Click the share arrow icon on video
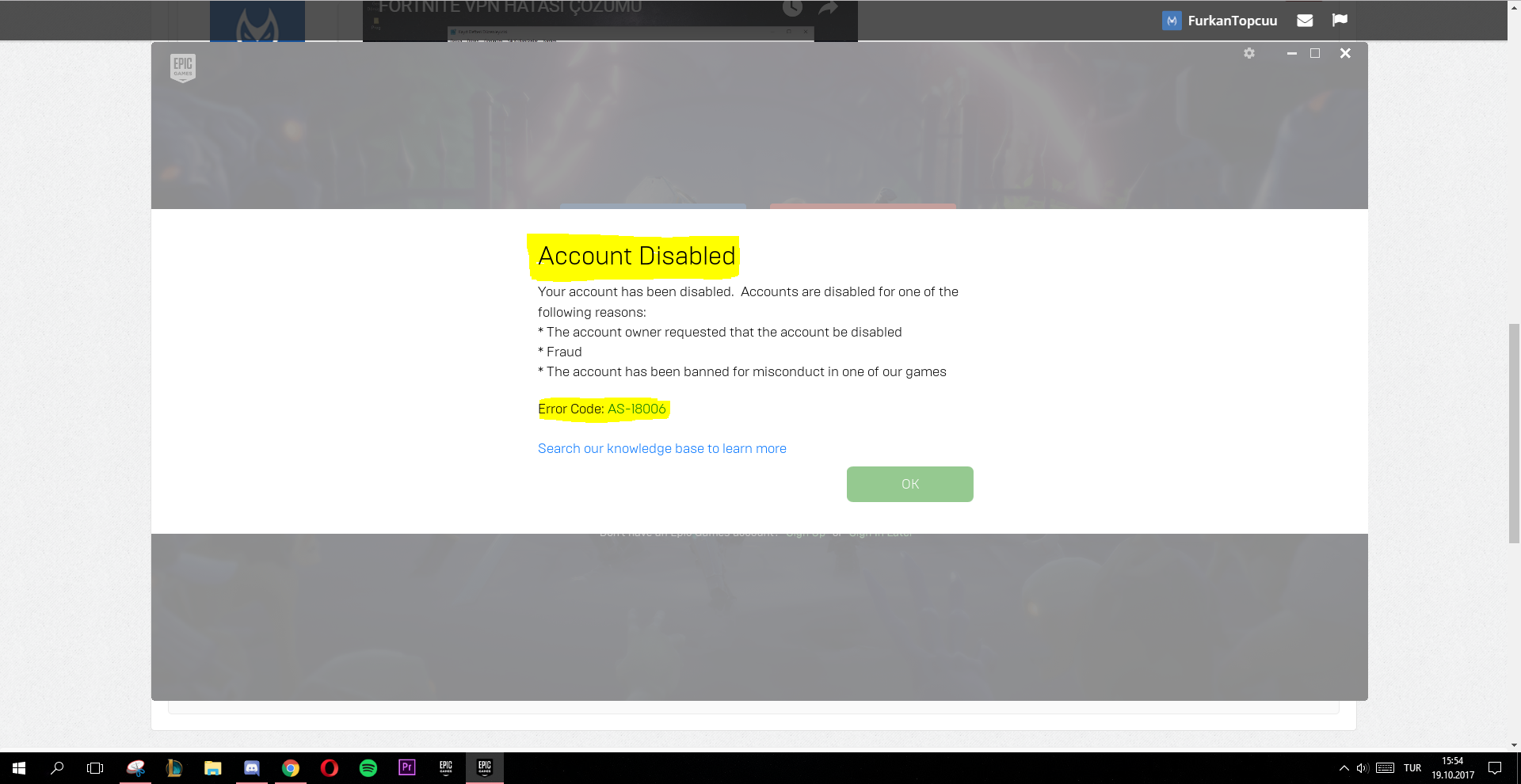Screen dimensions: 1521x784 coord(828,8)
